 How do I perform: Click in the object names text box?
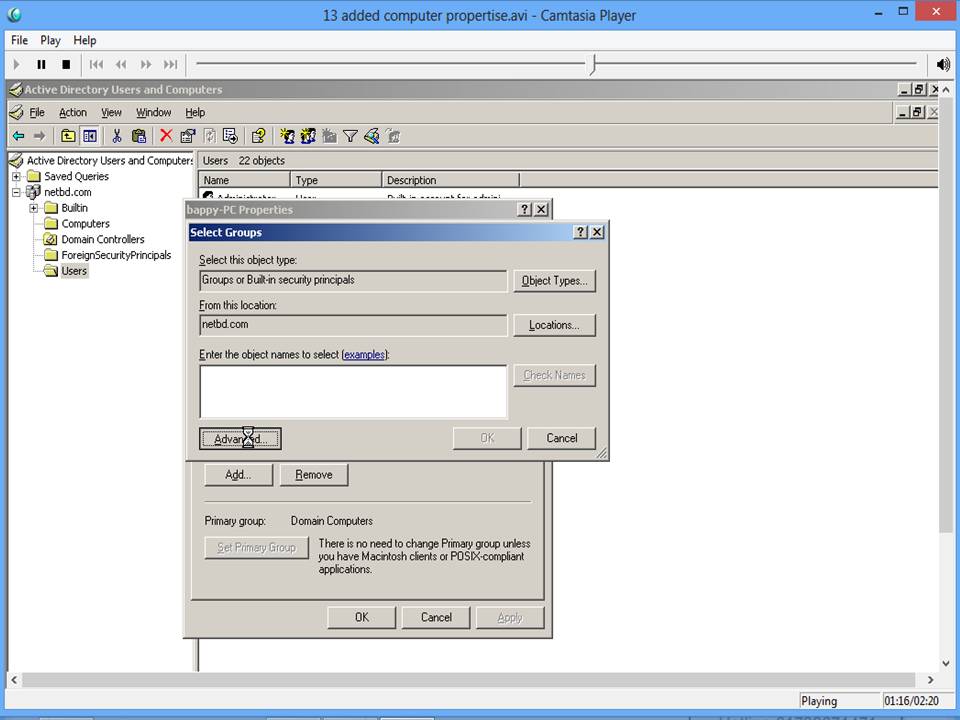(353, 392)
